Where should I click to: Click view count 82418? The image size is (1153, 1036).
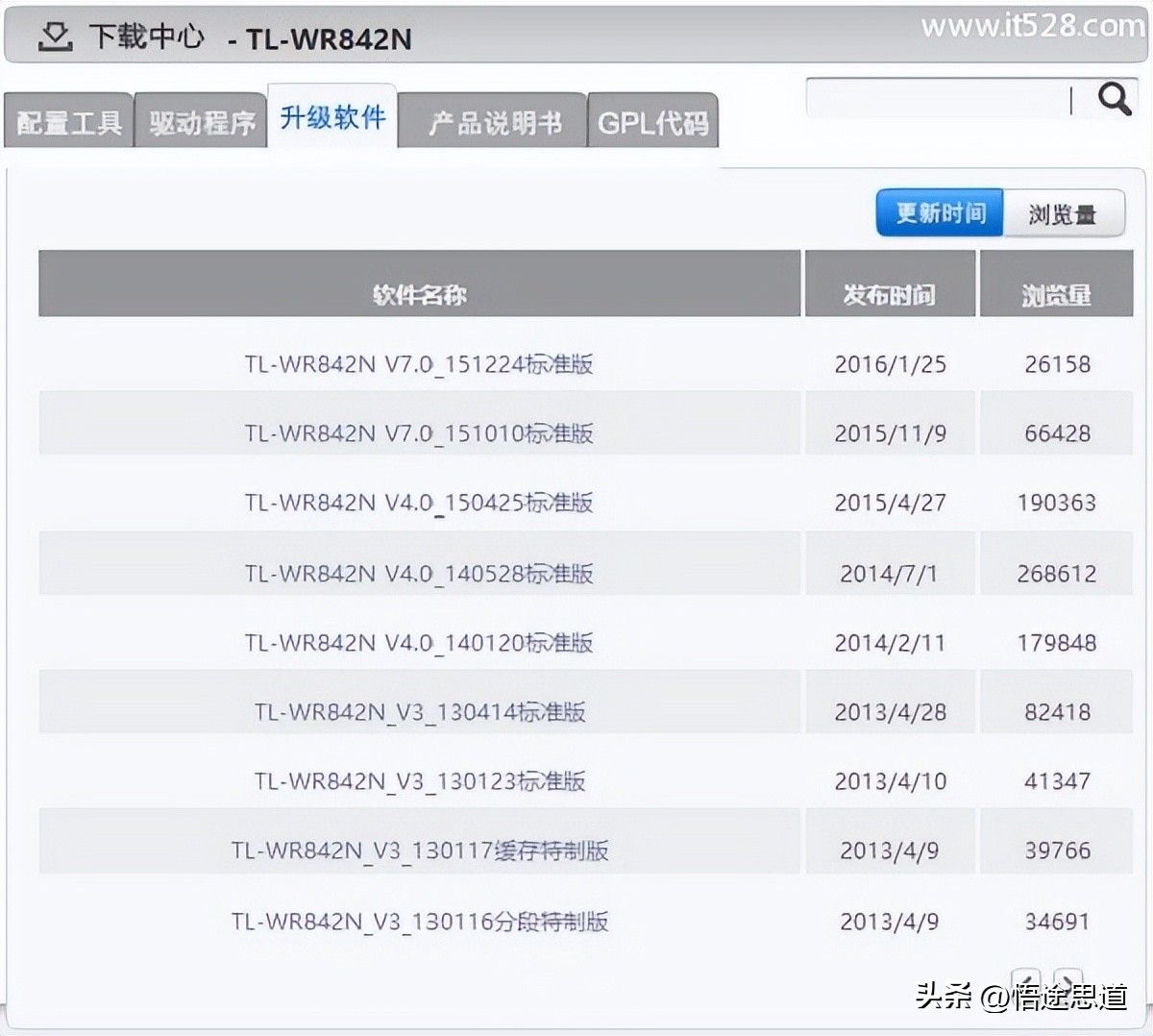point(1057,712)
